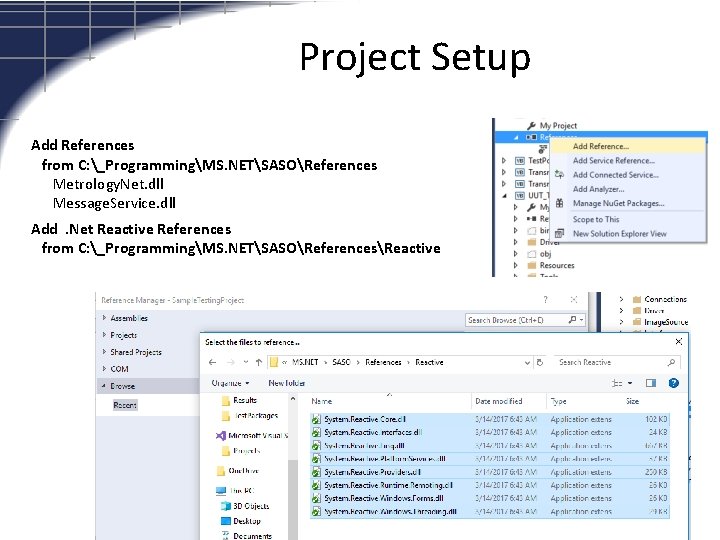Choose Manage NuGet Packages... menu entry
Viewport: 720px width, 540px height.
[619, 203]
